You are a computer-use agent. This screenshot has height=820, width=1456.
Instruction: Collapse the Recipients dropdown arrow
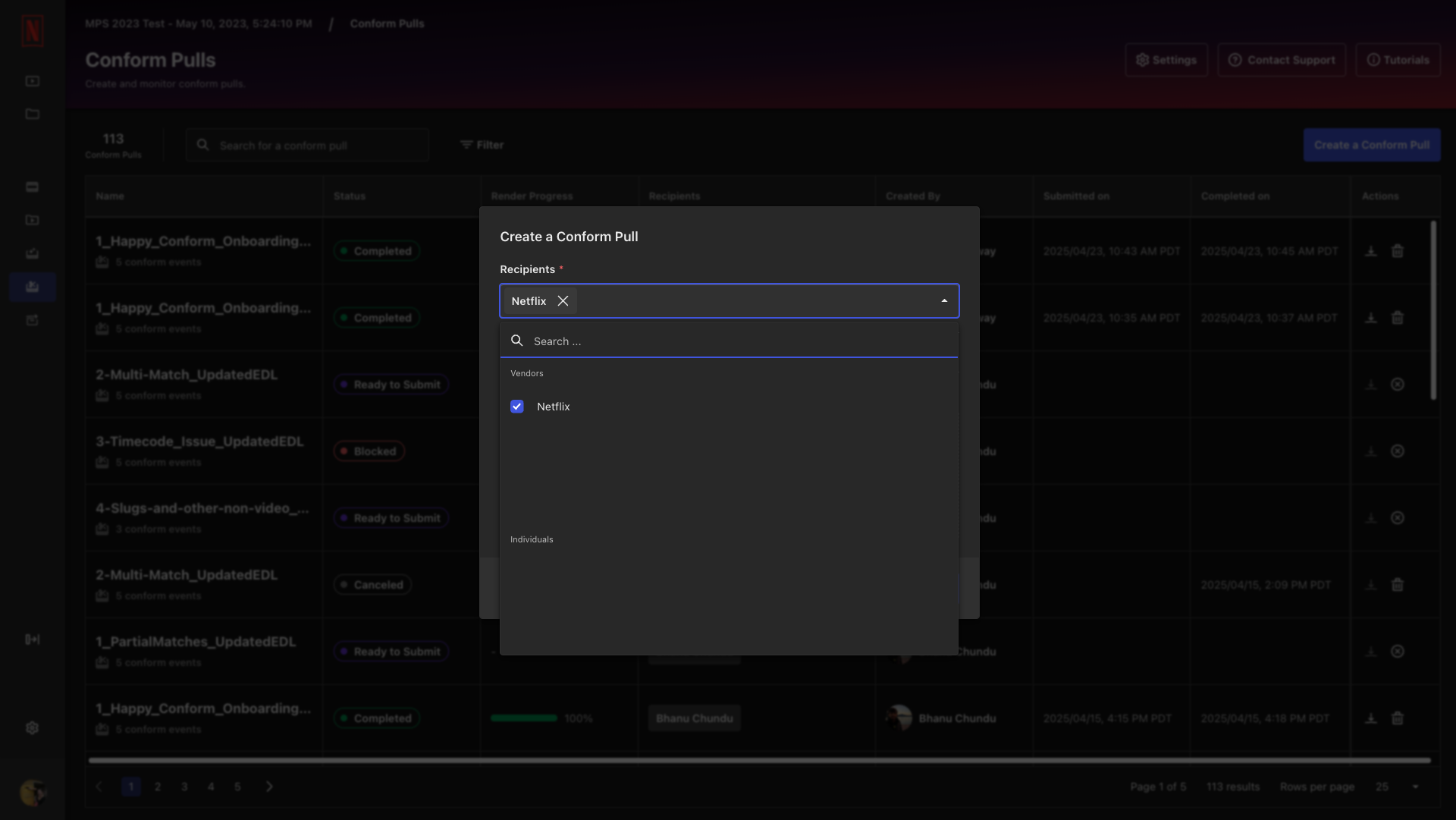[x=944, y=301]
